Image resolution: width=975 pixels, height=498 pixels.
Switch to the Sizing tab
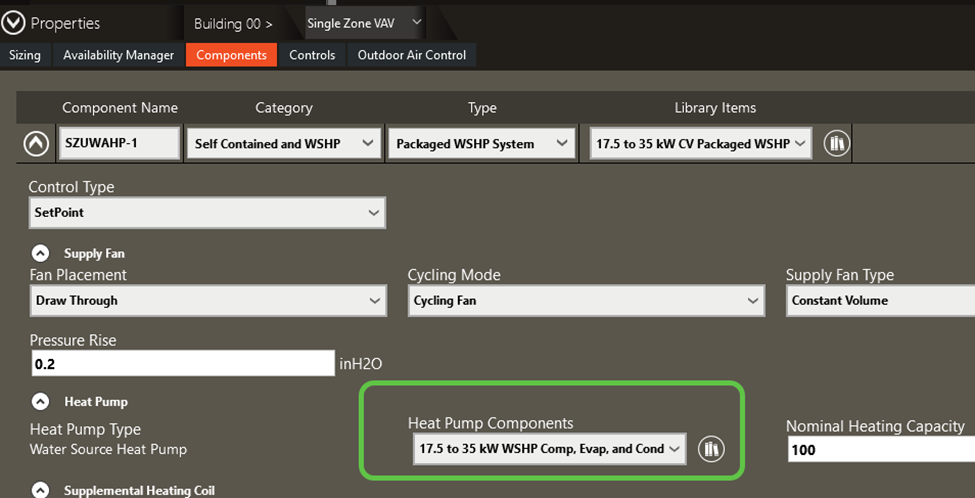point(25,55)
